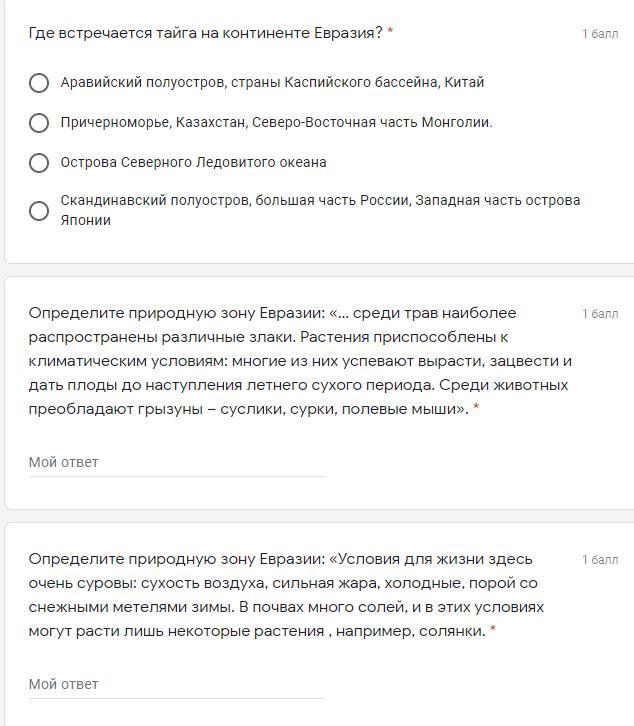Click the red asterisk after 'полевые мыши'
This screenshot has width=634, height=726.
(x=476, y=408)
